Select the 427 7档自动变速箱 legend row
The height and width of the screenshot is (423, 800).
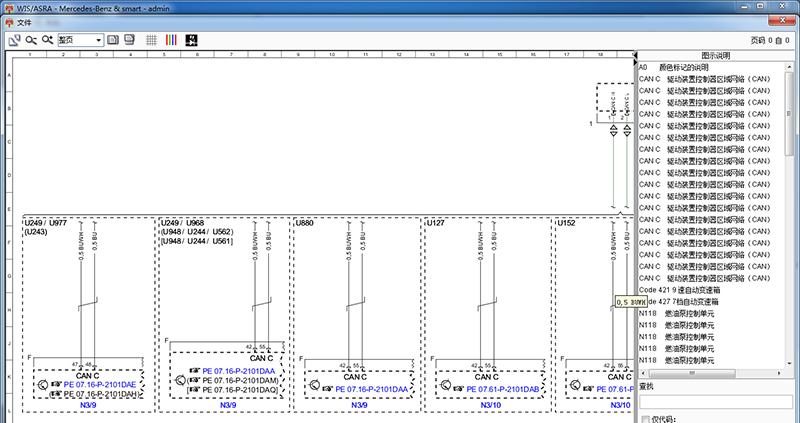(712, 302)
